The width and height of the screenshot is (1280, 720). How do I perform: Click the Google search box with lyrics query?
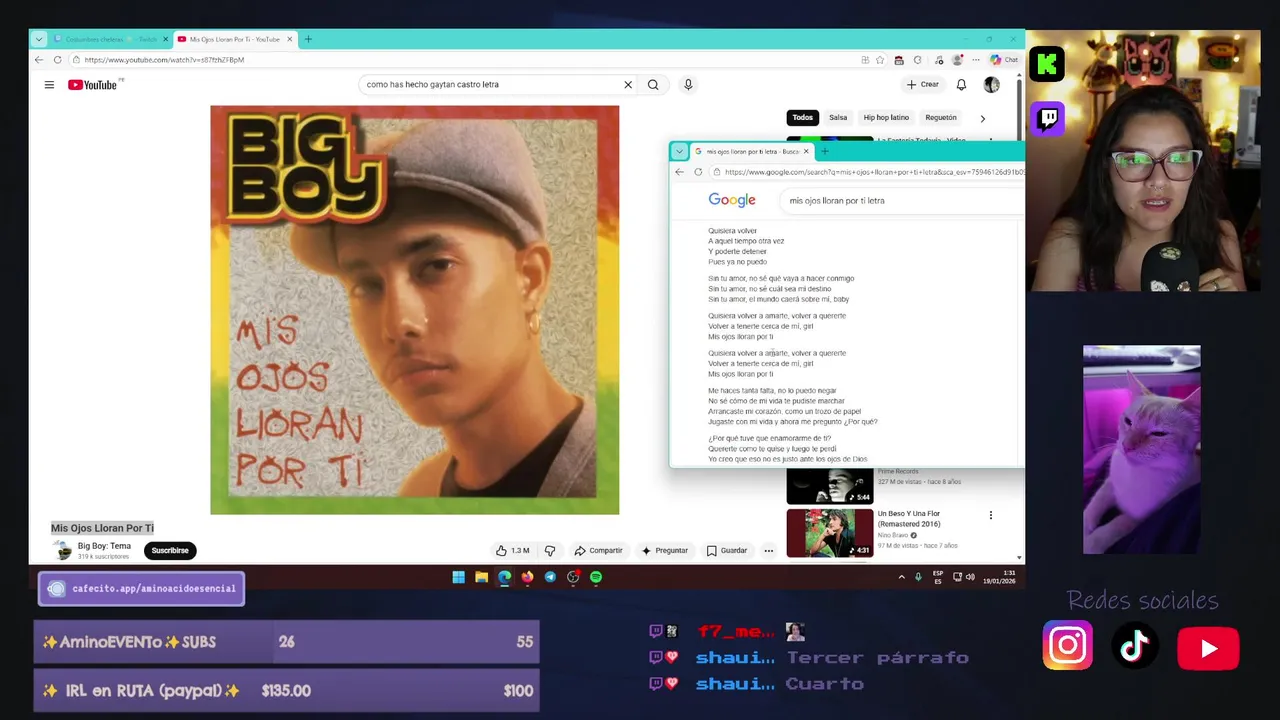[900, 200]
